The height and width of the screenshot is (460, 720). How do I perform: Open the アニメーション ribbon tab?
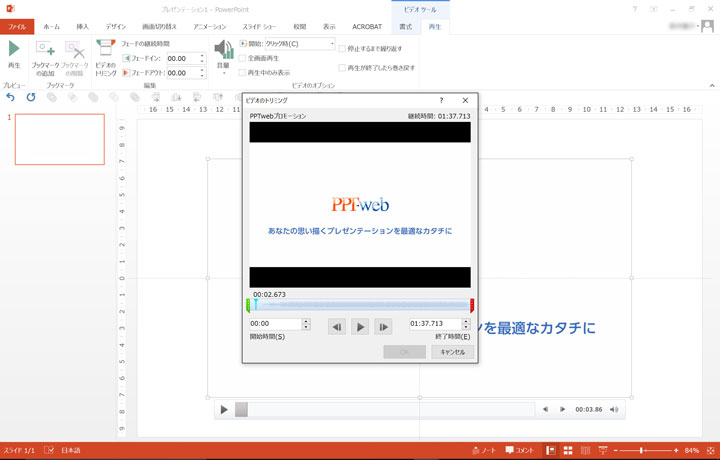(x=209, y=27)
